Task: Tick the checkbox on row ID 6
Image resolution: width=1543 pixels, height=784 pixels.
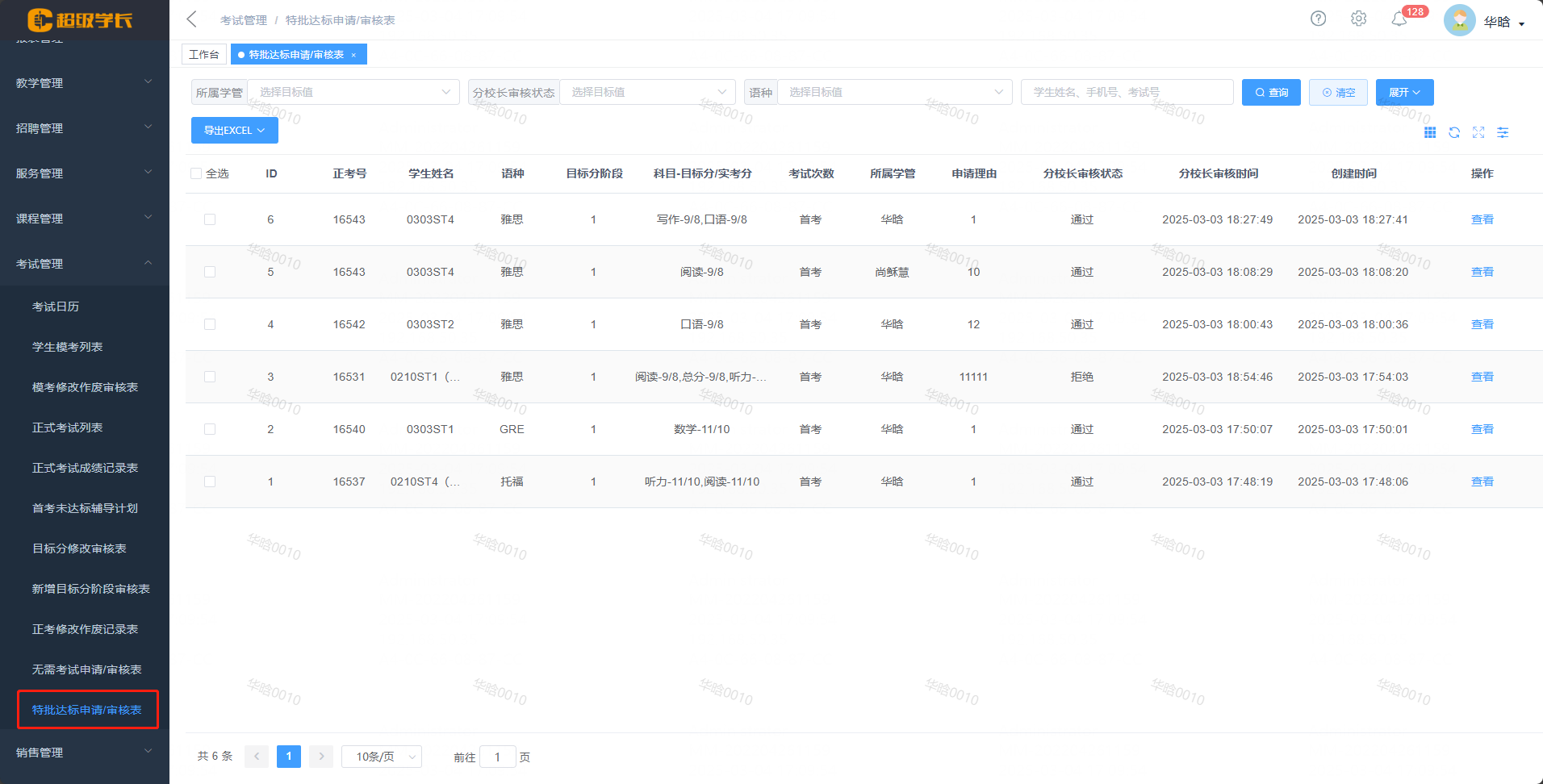Action: click(210, 219)
